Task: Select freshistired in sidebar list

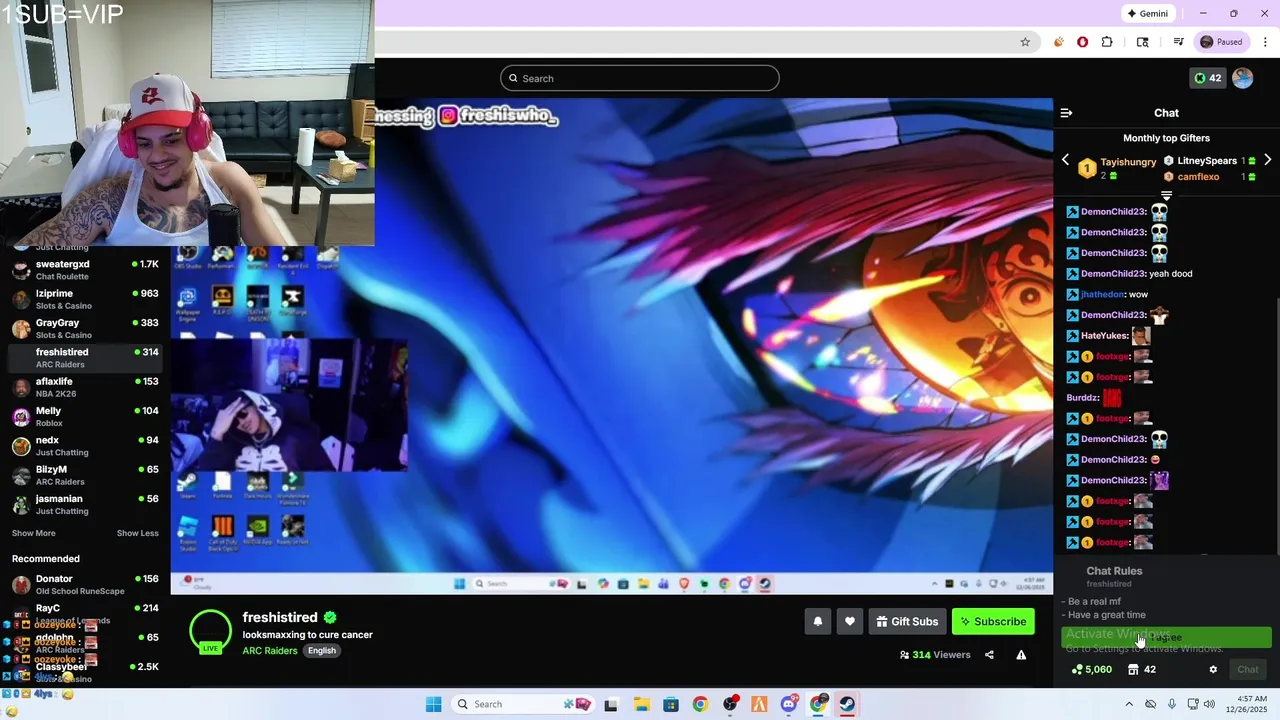Action: click(x=85, y=358)
